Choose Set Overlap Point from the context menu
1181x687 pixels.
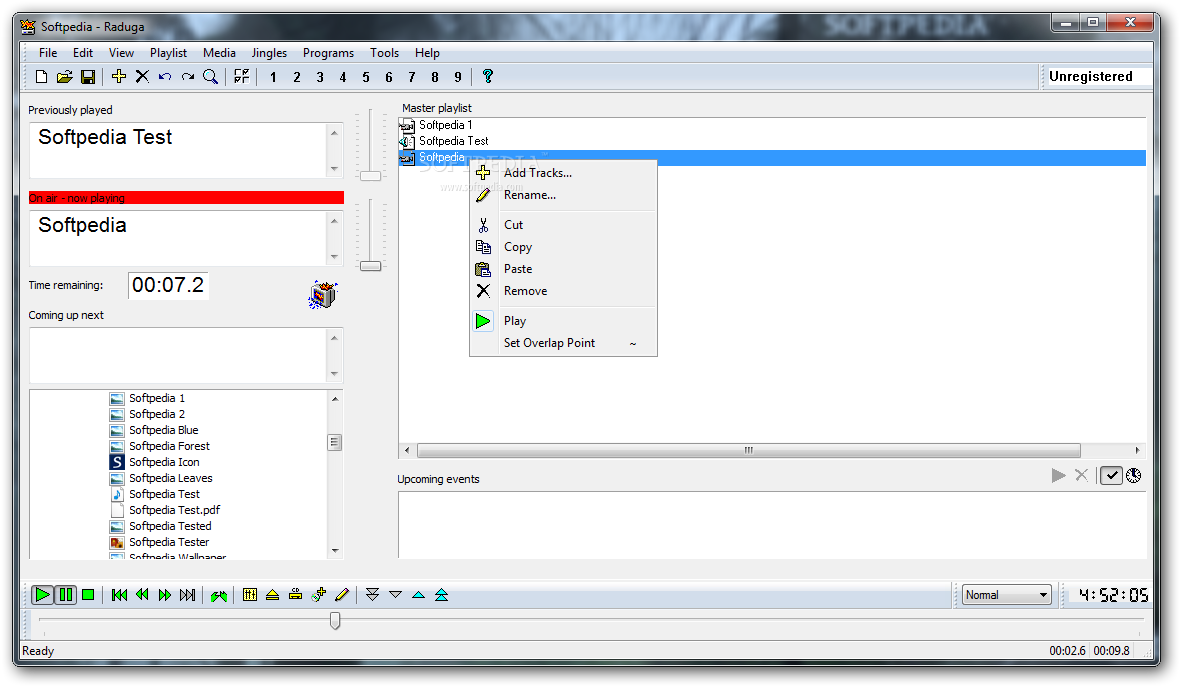[x=563, y=343]
